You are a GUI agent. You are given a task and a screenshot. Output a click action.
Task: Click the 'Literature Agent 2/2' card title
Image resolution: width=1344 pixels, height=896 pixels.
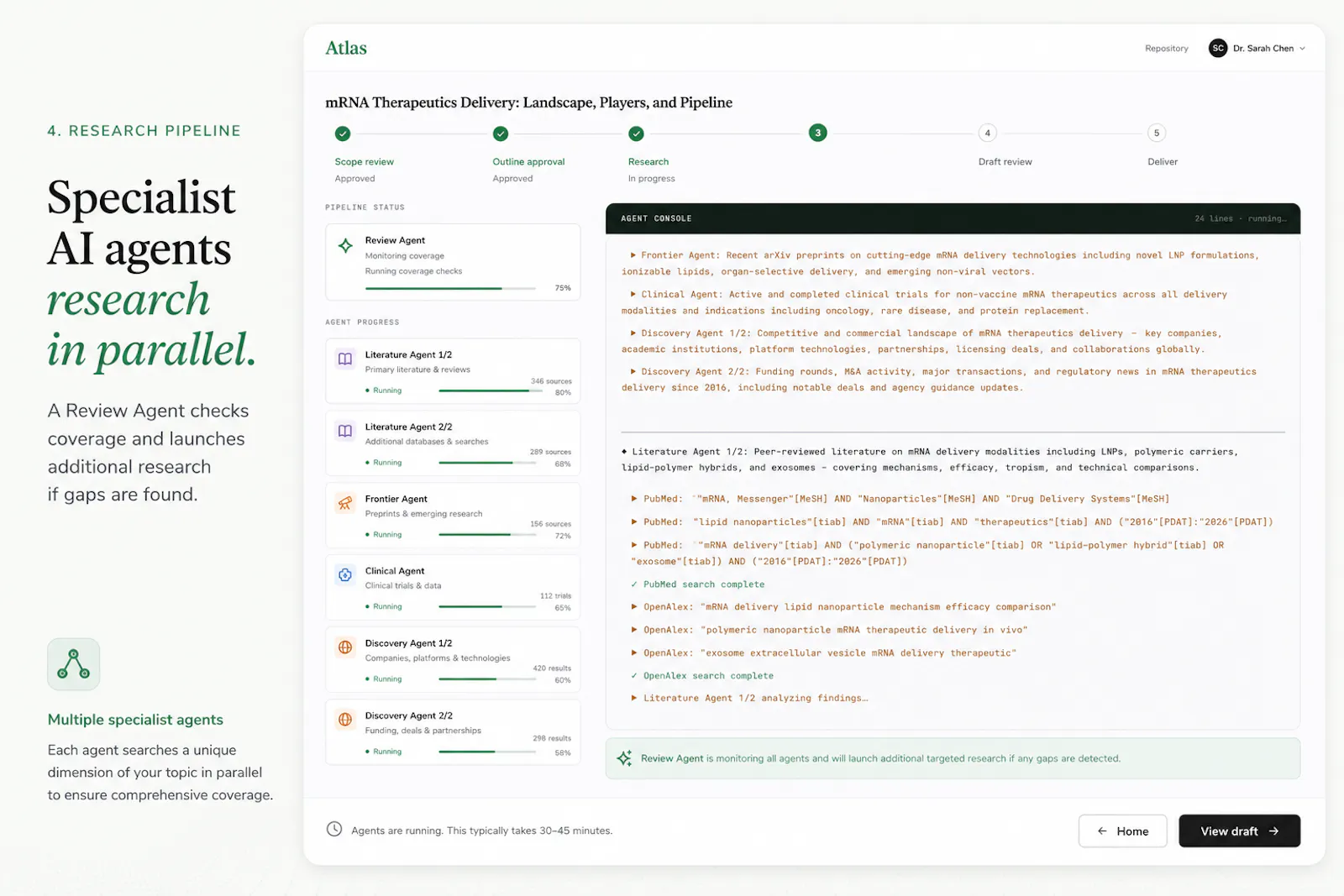tap(408, 427)
